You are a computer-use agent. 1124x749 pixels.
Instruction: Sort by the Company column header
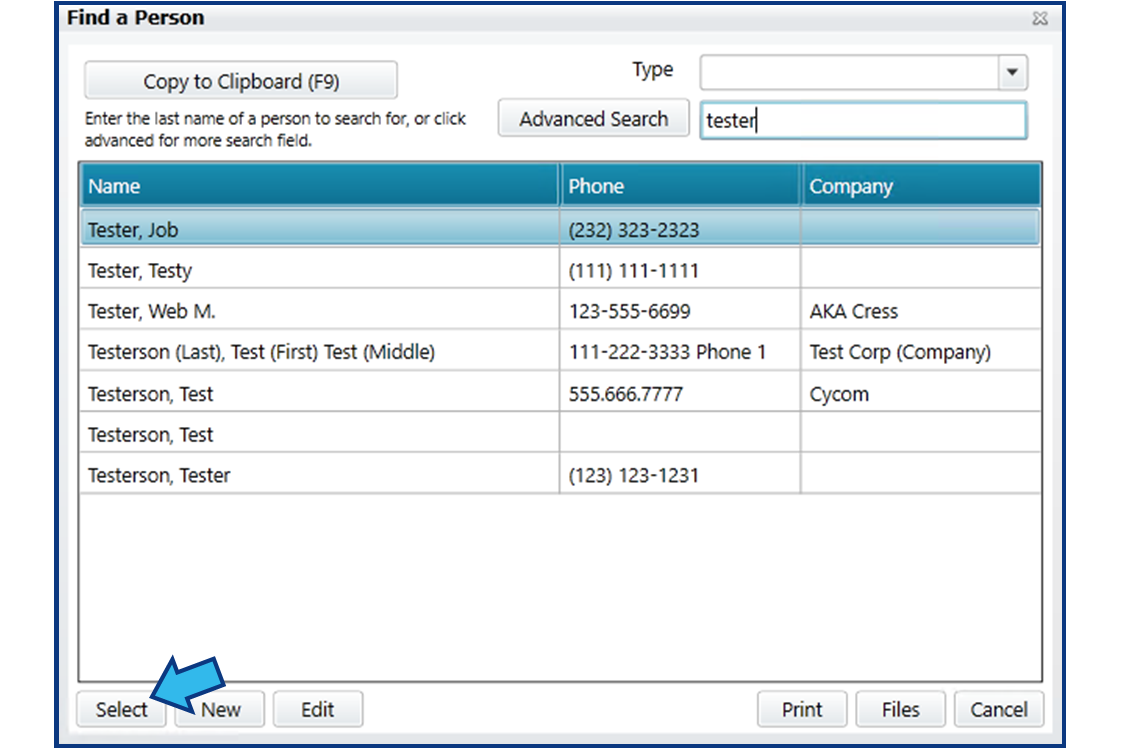point(921,186)
